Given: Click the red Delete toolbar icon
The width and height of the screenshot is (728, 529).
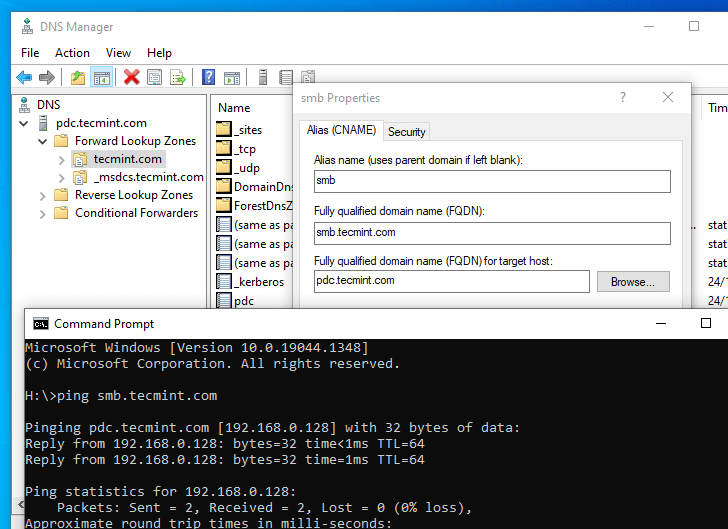Looking at the screenshot, I should [x=131, y=77].
